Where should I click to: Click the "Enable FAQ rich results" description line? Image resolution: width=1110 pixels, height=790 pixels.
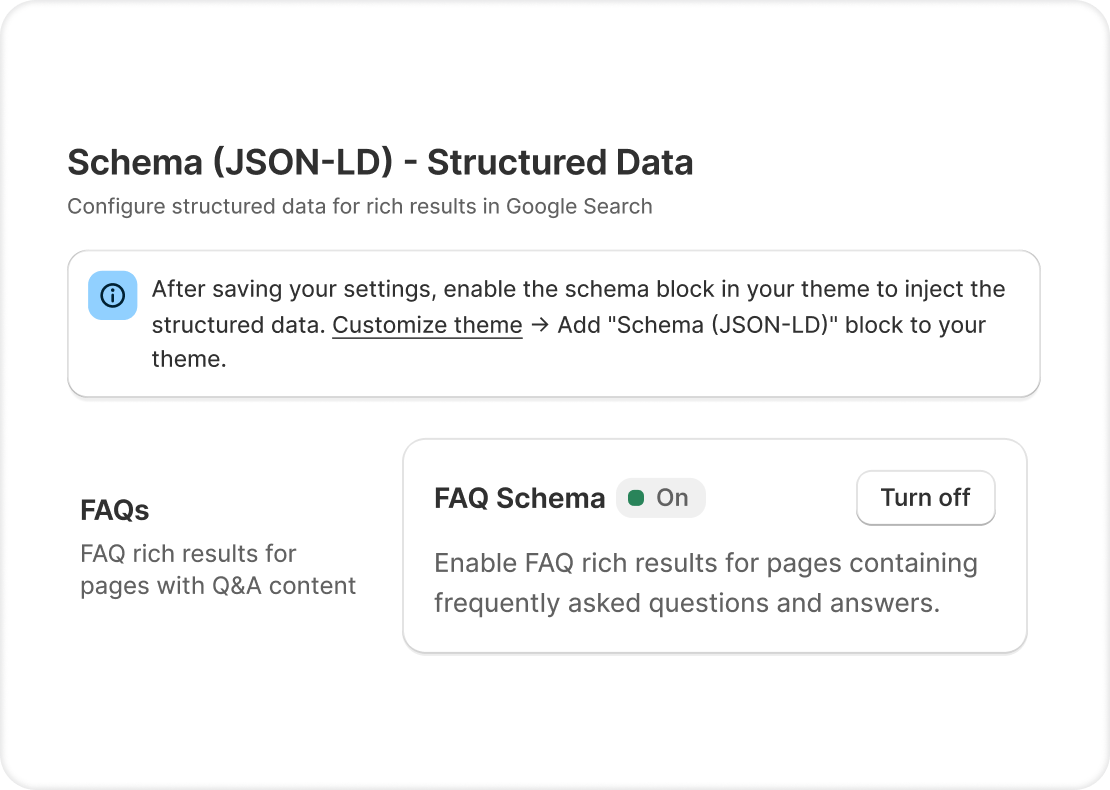[705, 563]
